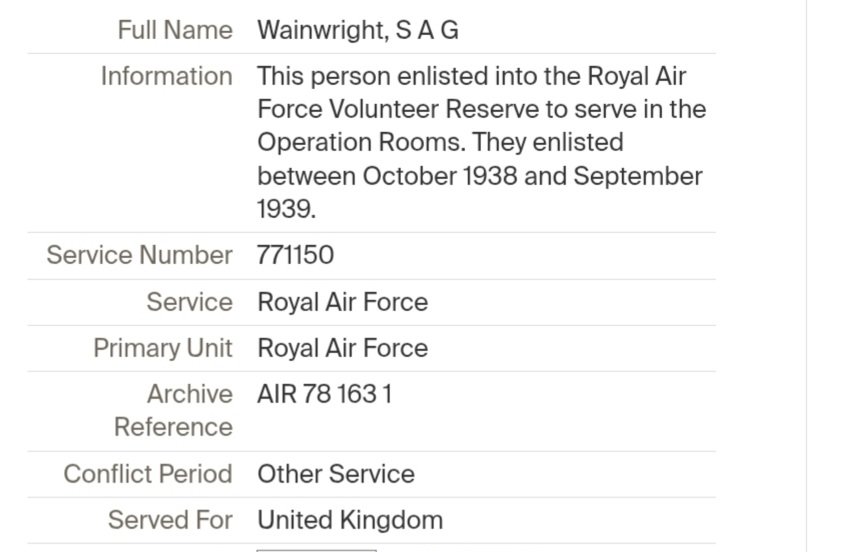Click the Service row's Royal Air Force value
This screenshot has width=850, height=552.
[x=342, y=302]
